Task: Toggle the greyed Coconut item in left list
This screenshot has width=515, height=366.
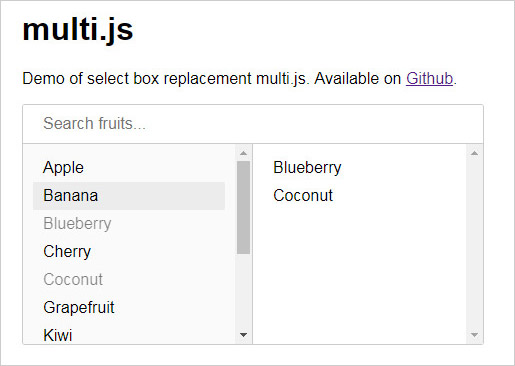Action: click(x=129, y=280)
